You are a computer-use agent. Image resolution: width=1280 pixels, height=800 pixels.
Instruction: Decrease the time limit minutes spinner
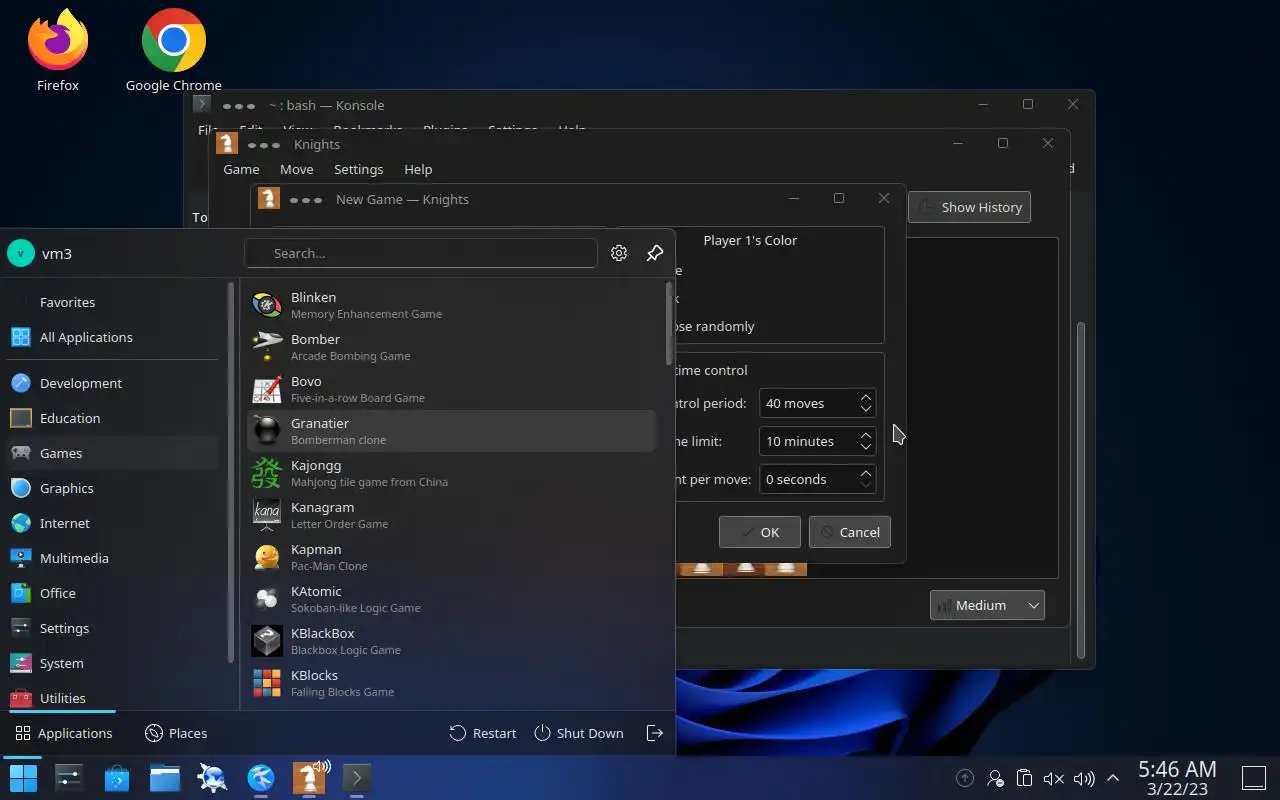pyautogui.click(x=866, y=448)
